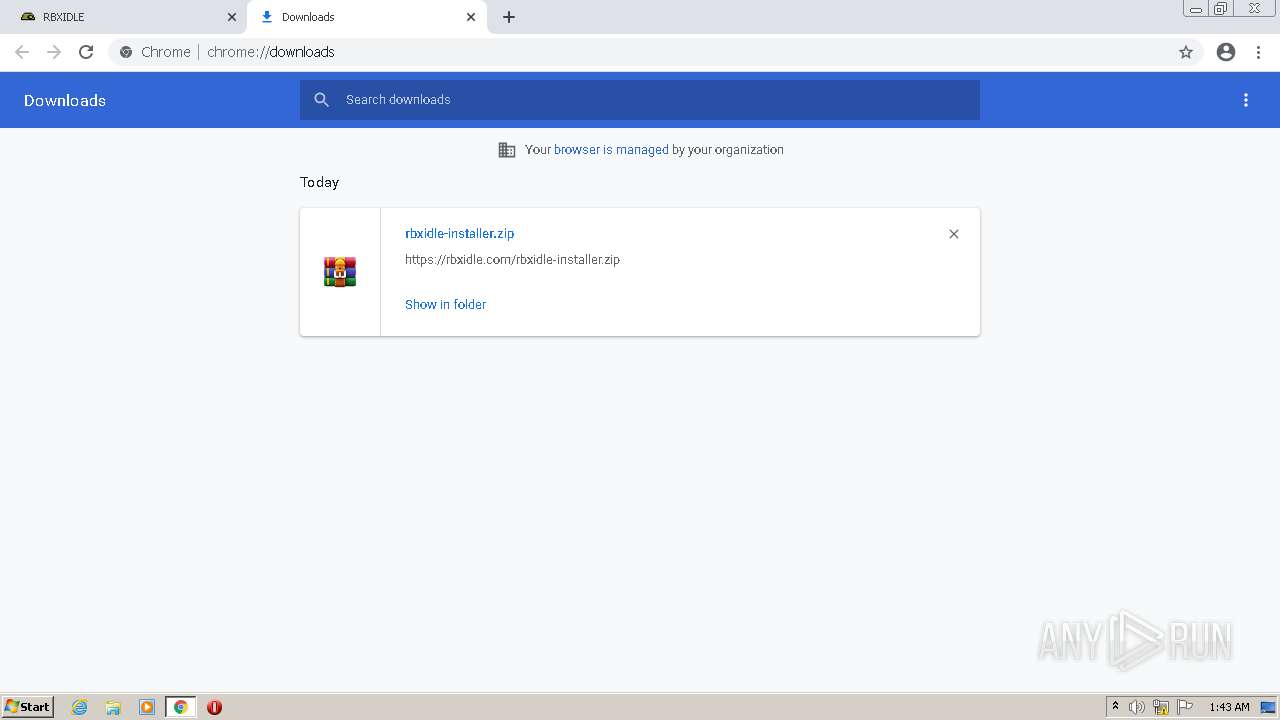Switch to the RBXIDLE tab
The width and height of the screenshot is (1280, 720).
[x=124, y=17]
